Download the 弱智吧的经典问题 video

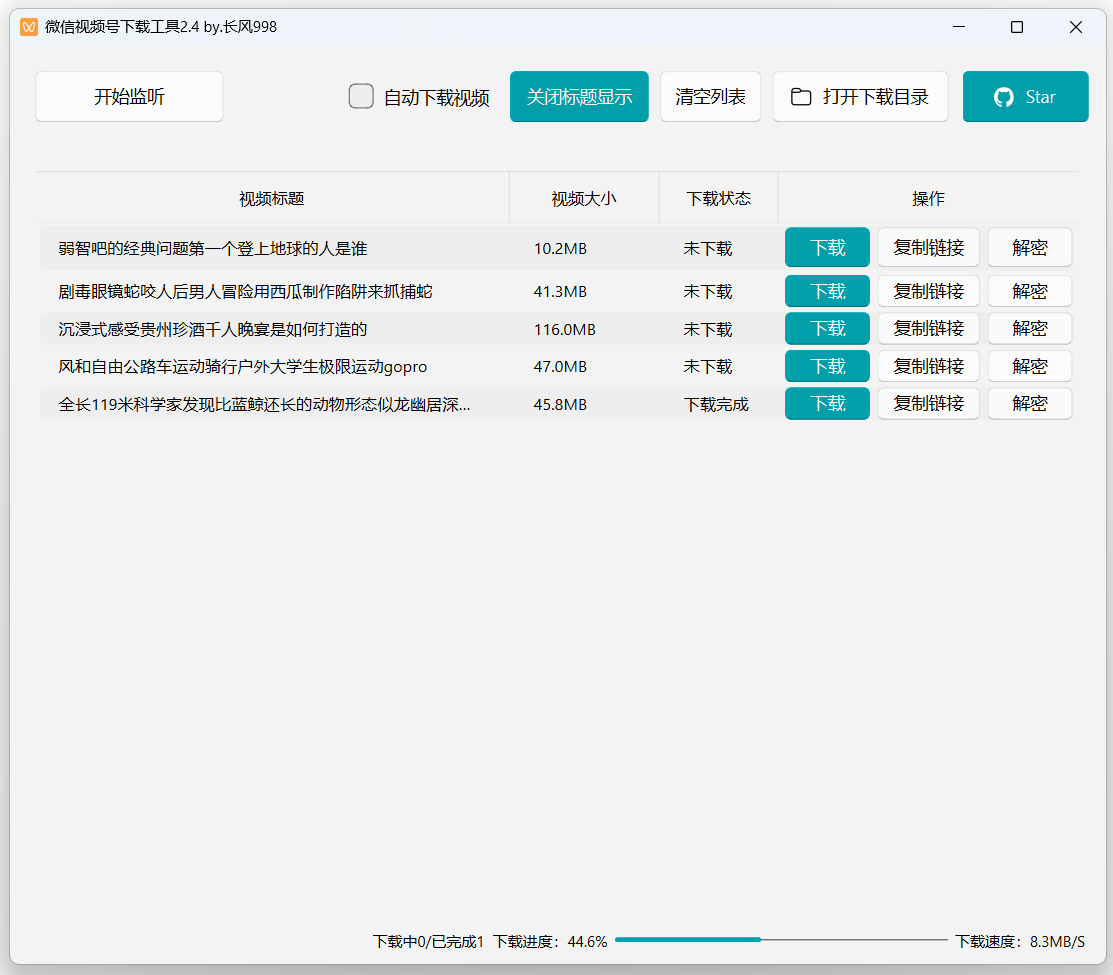827,247
